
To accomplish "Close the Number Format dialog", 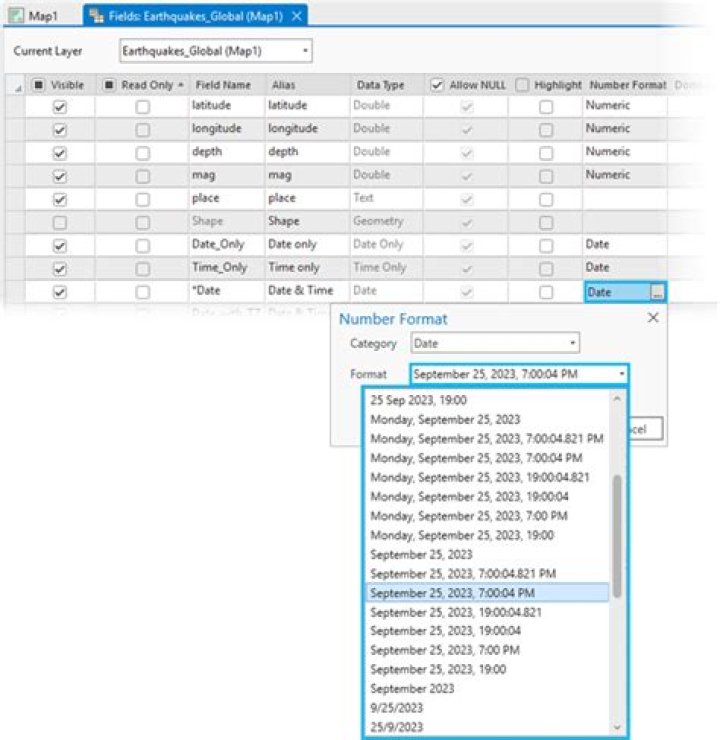I will pos(653,318).
